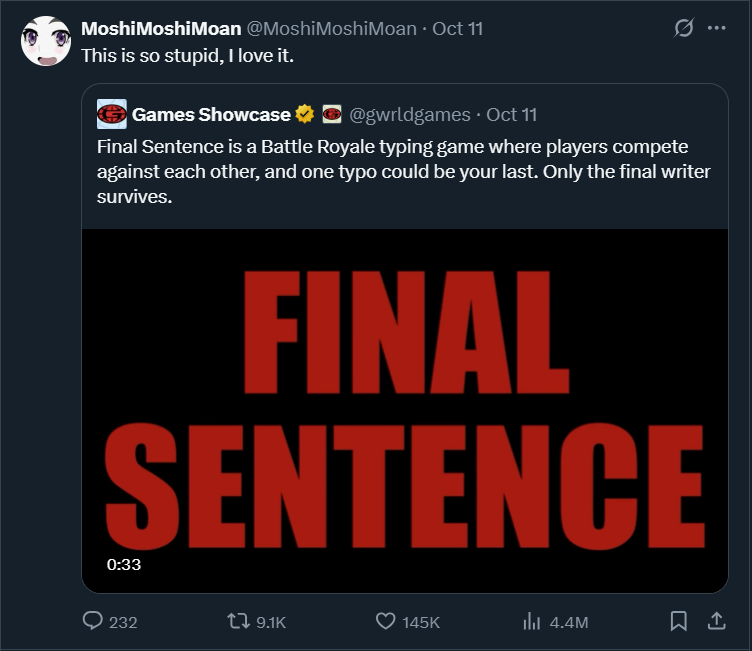View post analytics bar-chart icon
Image resolution: width=752 pixels, height=651 pixels.
(532, 622)
